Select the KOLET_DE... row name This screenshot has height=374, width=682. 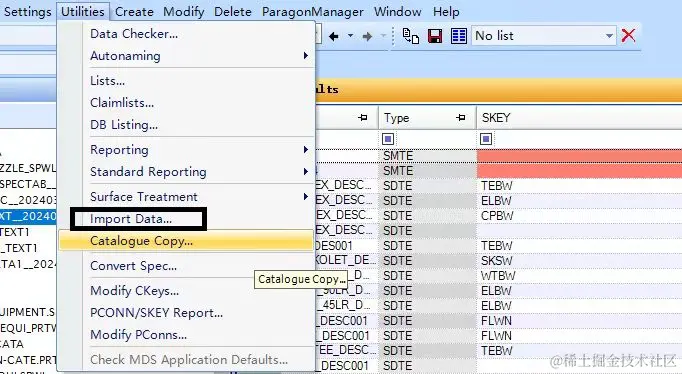(345, 260)
